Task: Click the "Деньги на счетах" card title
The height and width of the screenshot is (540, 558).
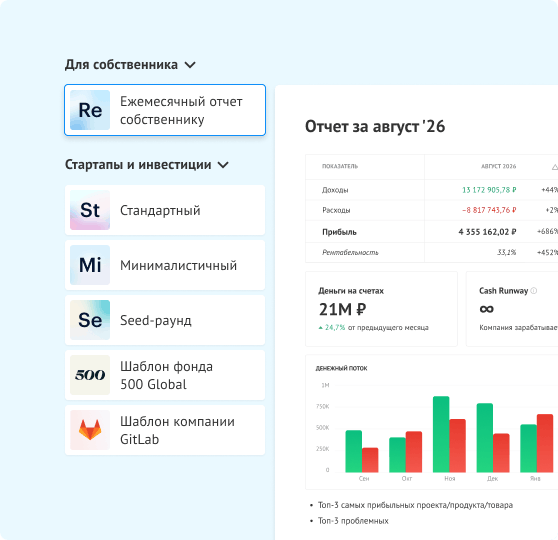Action: pyautogui.click(x=351, y=291)
